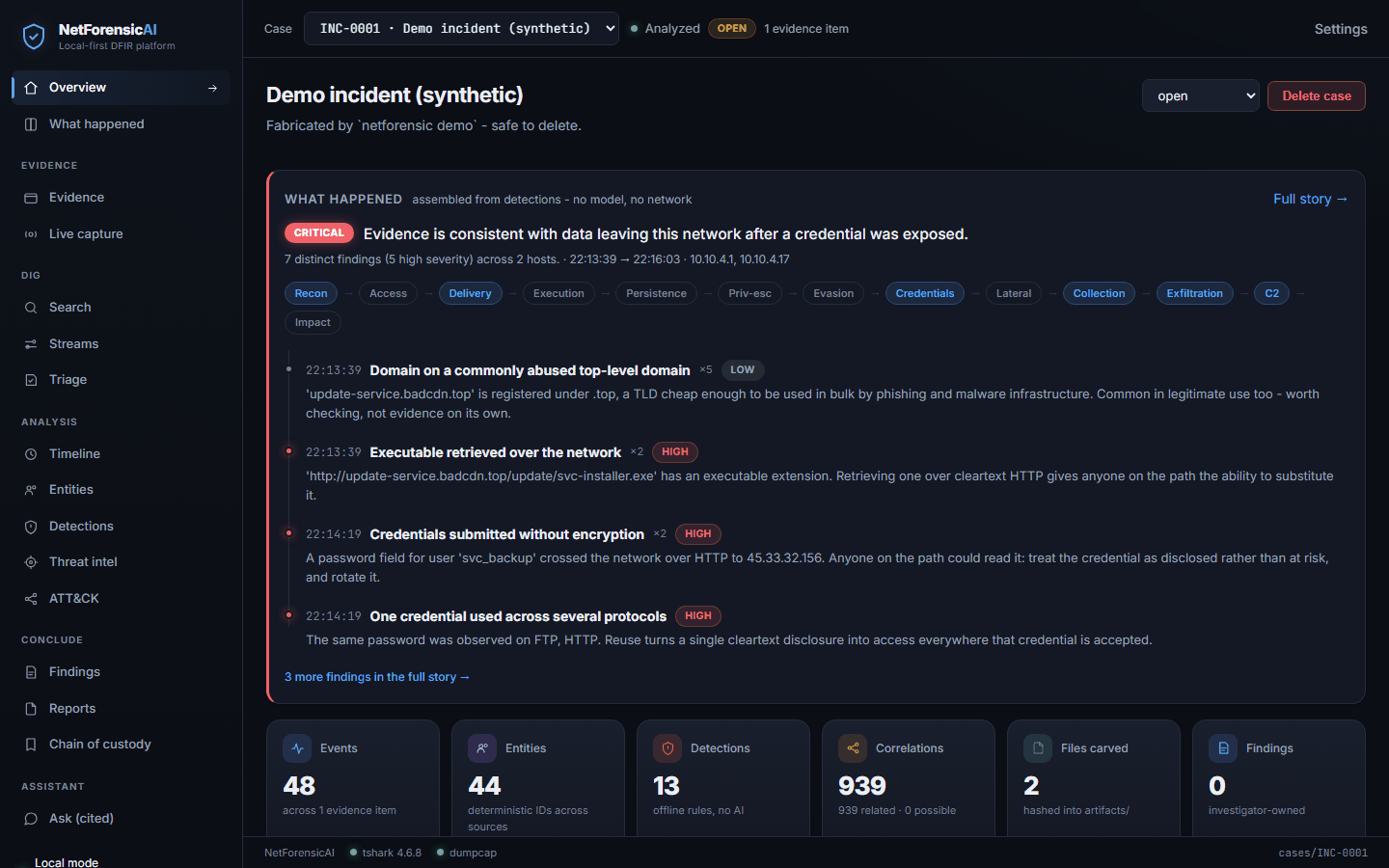Click the Chain of custody bookmark icon

tap(31, 745)
